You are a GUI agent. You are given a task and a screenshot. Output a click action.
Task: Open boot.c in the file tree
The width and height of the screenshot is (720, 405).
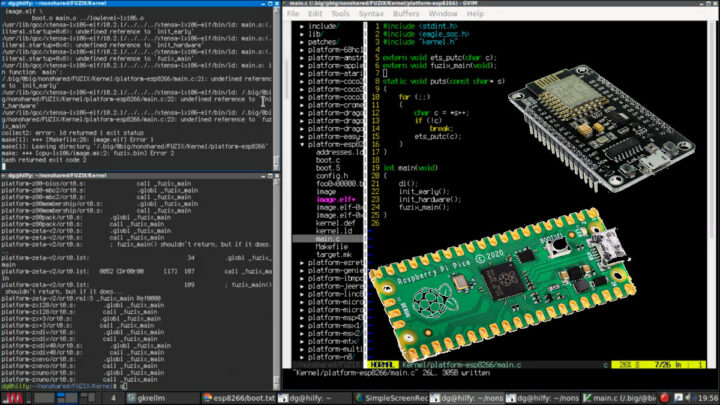[x=329, y=159]
